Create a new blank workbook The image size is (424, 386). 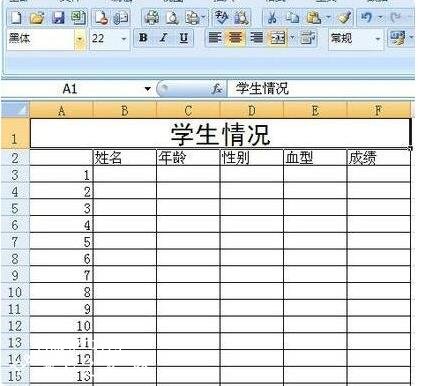[x=15, y=18]
